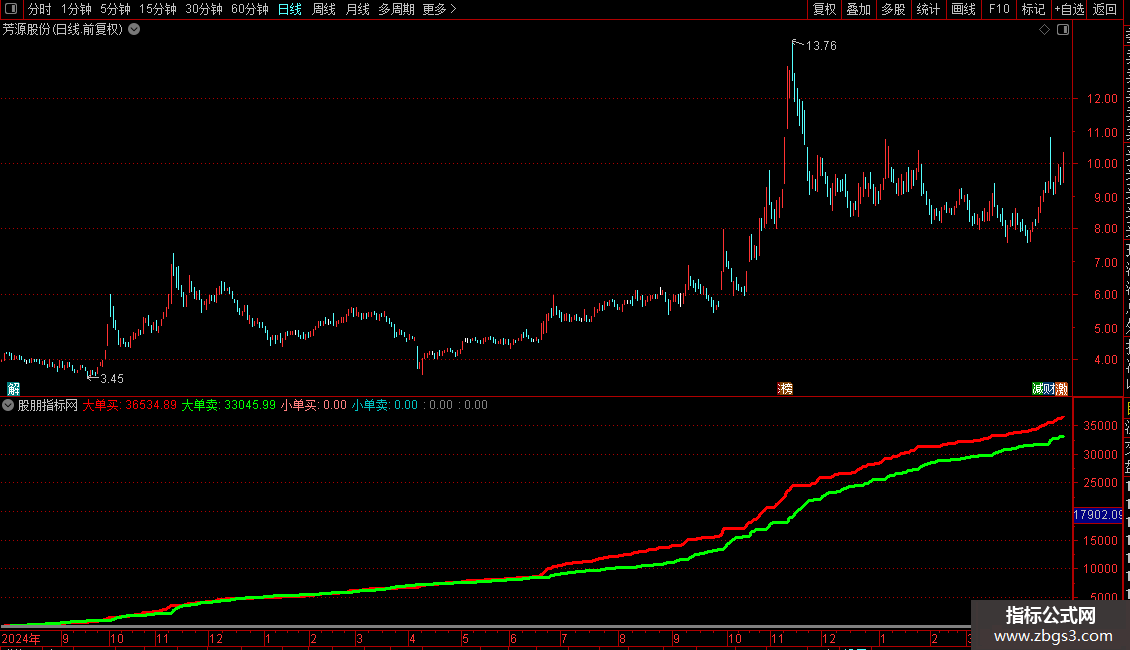Select the 15分钟 period tab
The width and height of the screenshot is (1130, 650).
pyautogui.click(x=158, y=9)
